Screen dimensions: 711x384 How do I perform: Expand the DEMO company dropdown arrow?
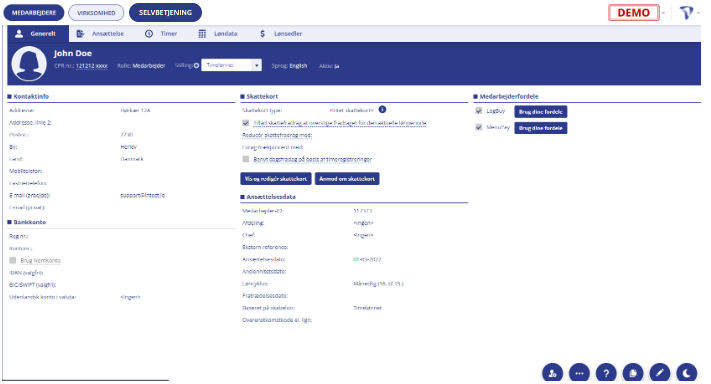click(x=663, y=13)
